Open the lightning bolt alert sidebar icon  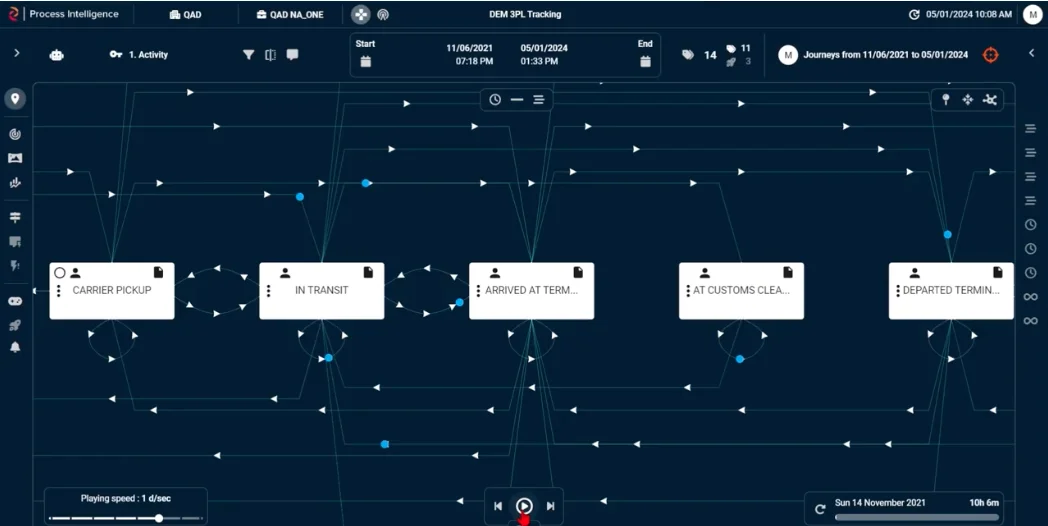pos(15,266)
